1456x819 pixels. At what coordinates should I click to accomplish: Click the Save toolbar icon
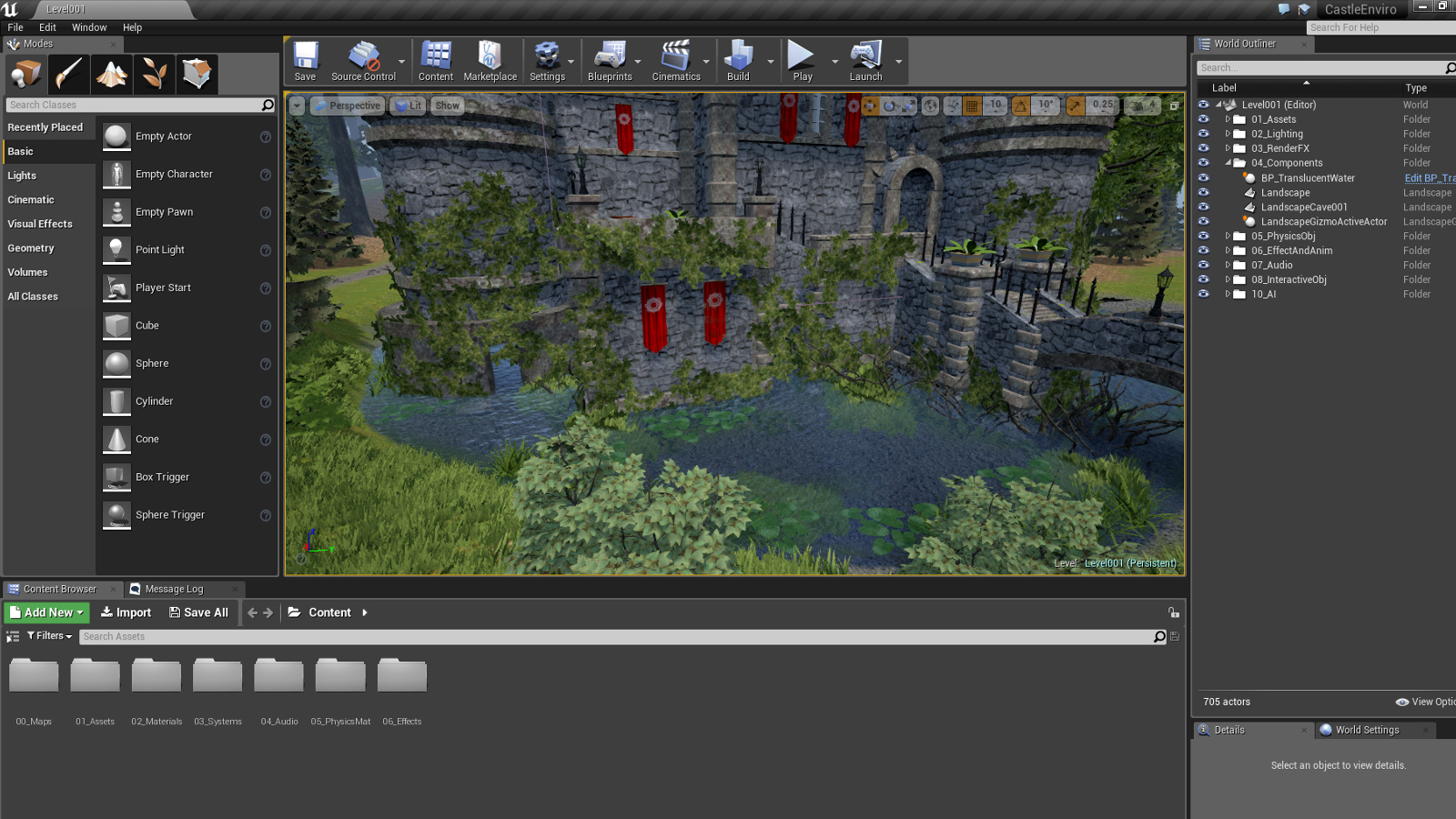pyautogui.click(x=306, y=61)
